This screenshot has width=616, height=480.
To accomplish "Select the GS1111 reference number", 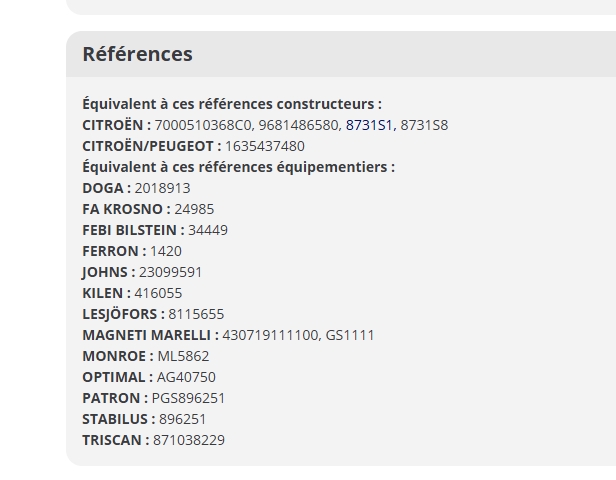I will tap(350, 335).
